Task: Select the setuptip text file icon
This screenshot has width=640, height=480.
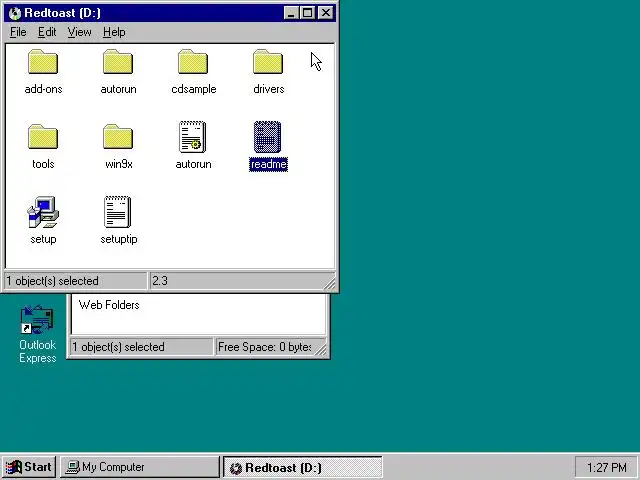Action: (118, 212)
